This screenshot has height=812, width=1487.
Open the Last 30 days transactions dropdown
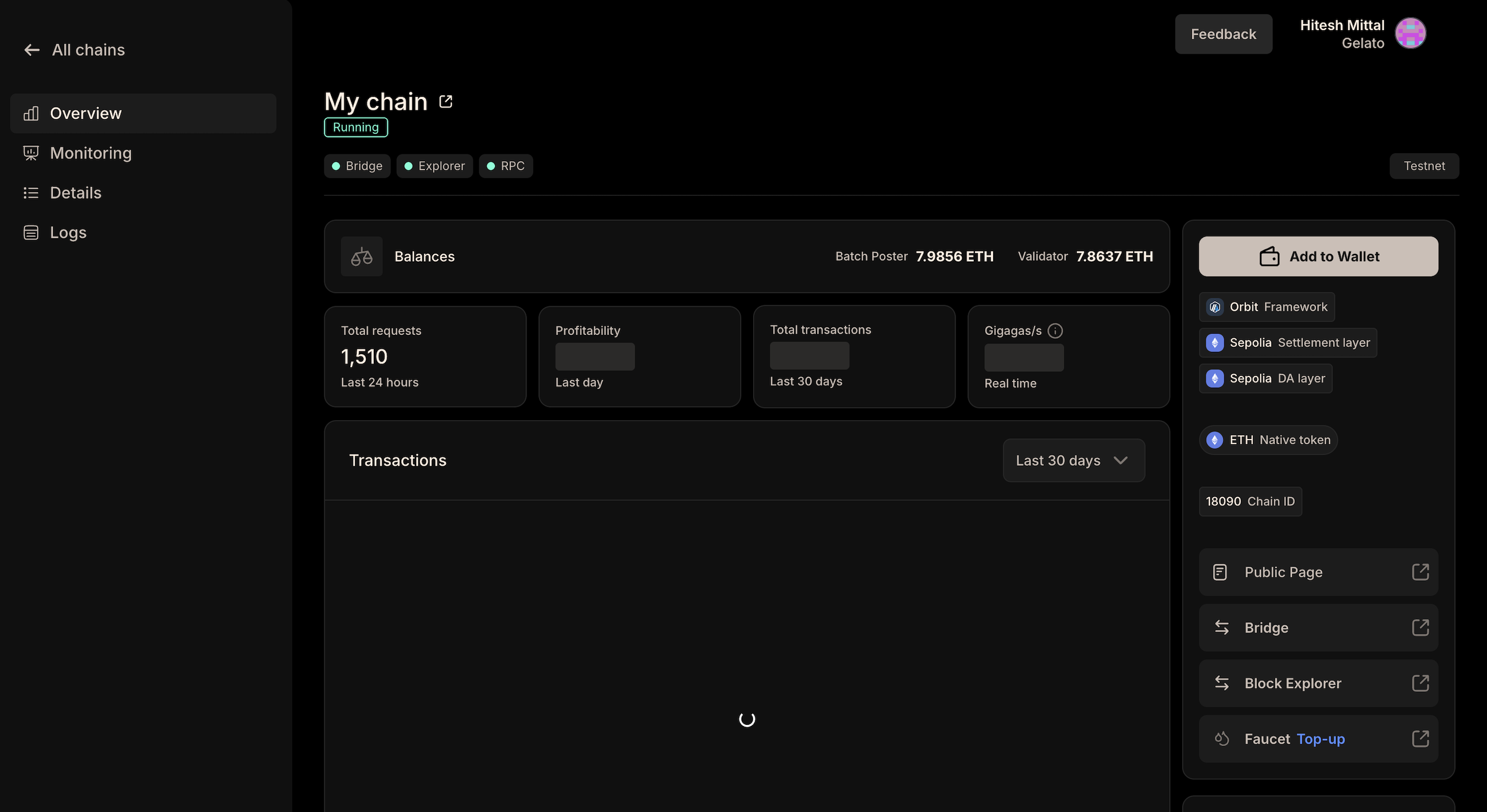click(1073, 460)
